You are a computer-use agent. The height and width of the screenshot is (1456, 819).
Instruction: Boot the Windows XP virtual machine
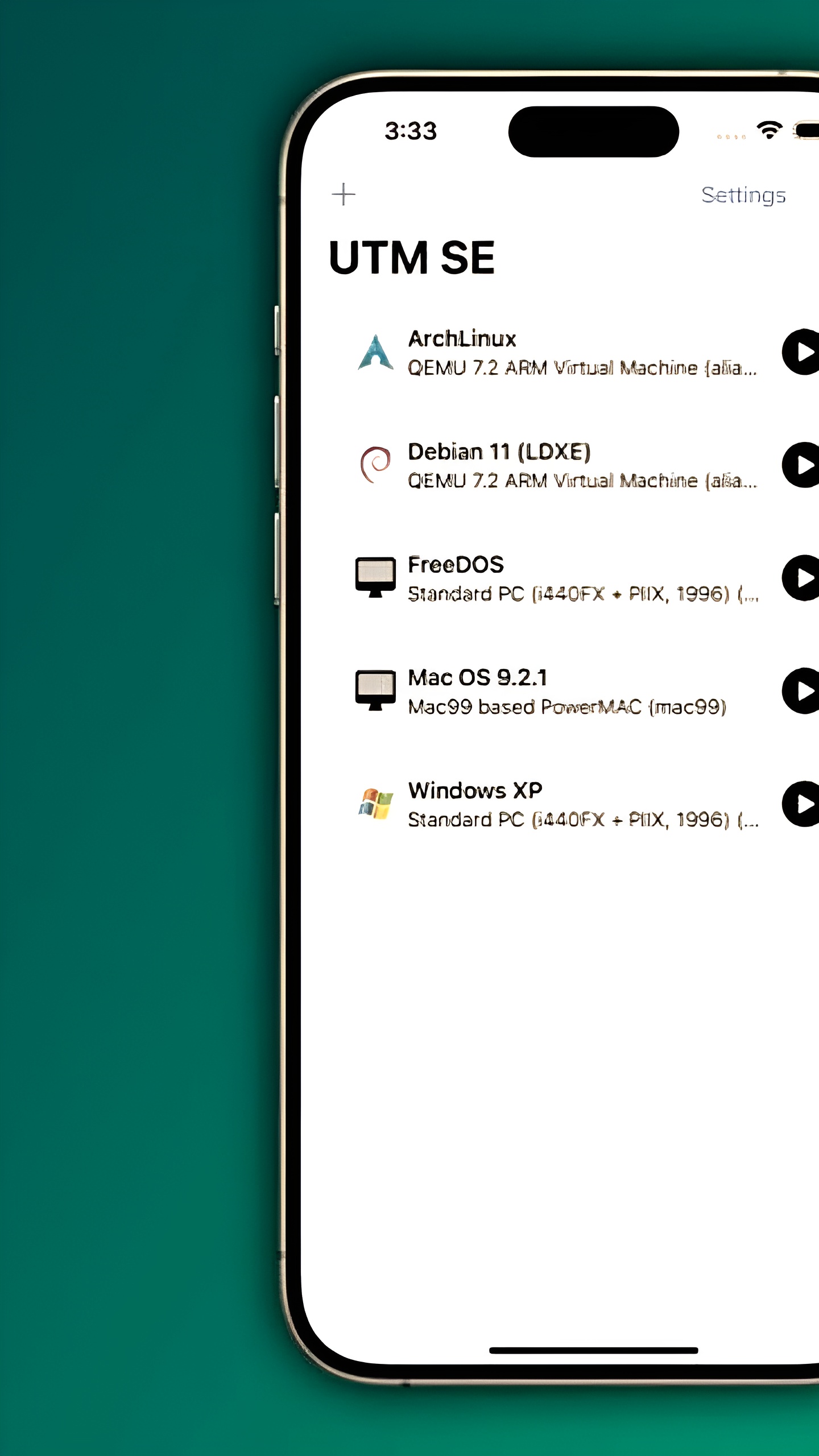[801, 804]
